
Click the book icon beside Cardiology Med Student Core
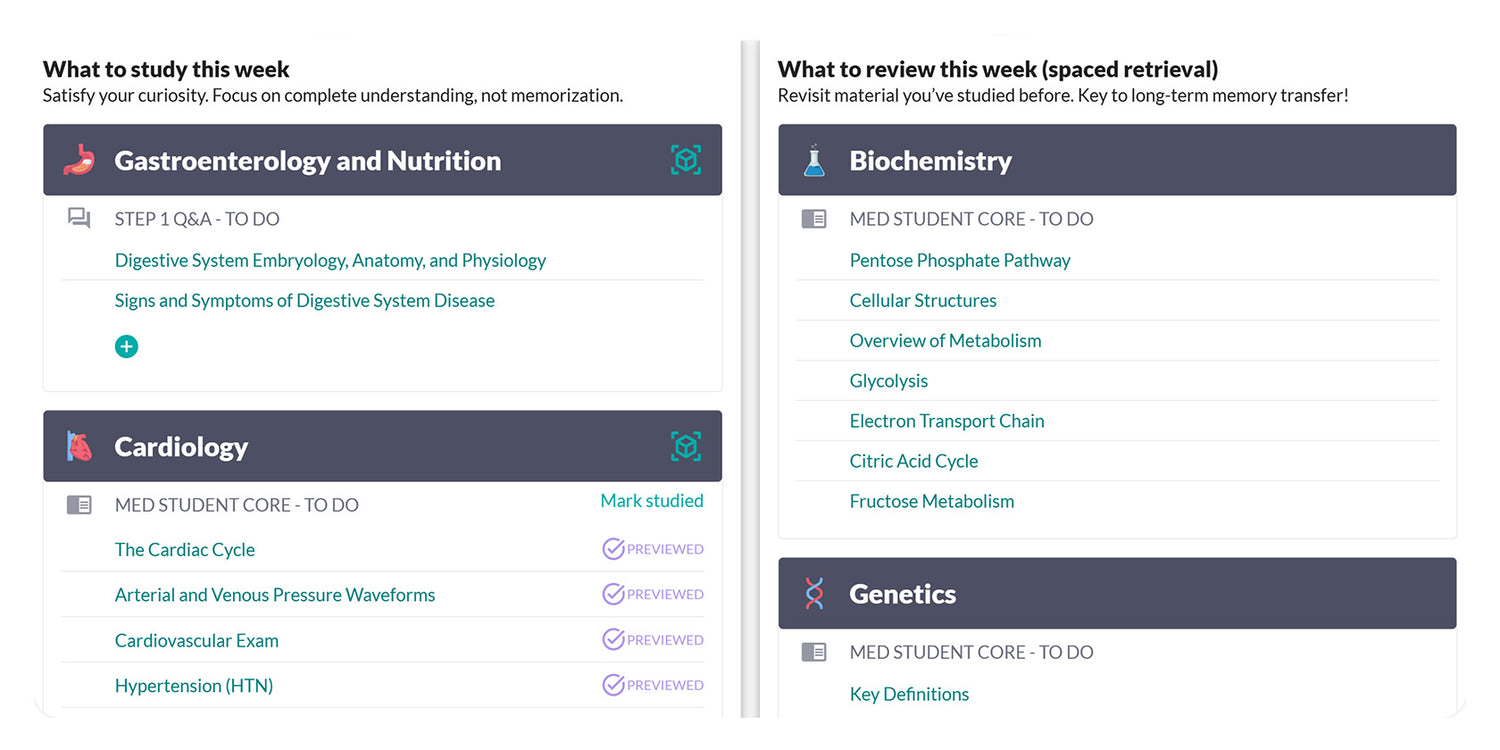tap(79, 505)
